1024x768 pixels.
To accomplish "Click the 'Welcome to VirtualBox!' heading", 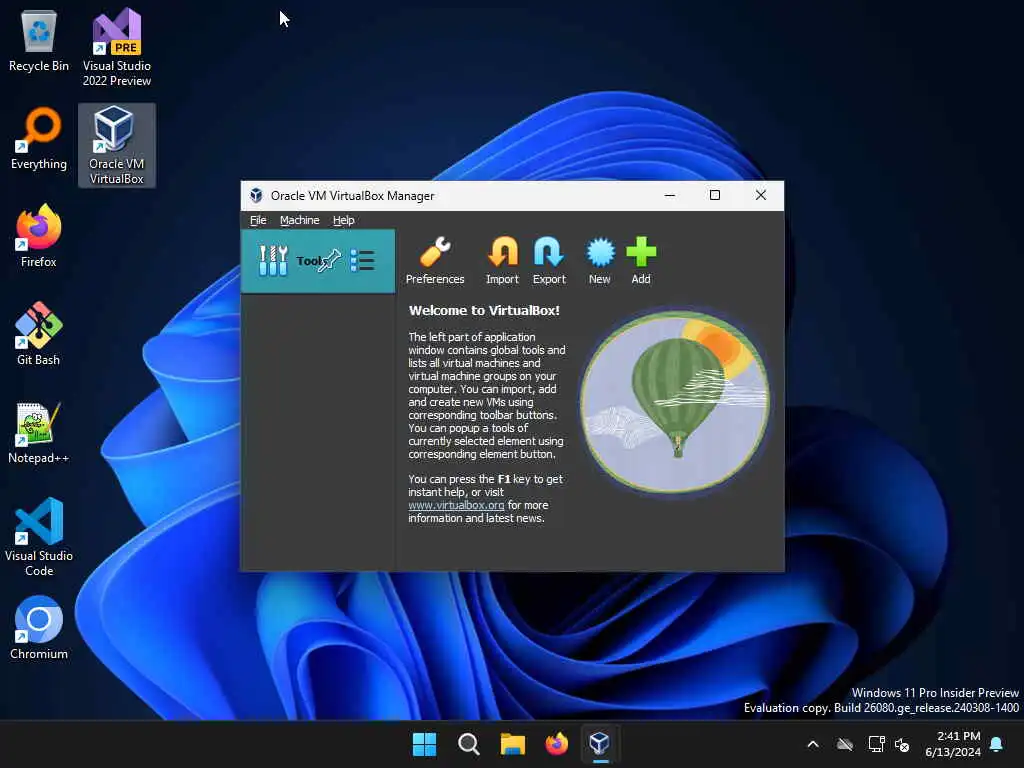I will pos(484,310).
